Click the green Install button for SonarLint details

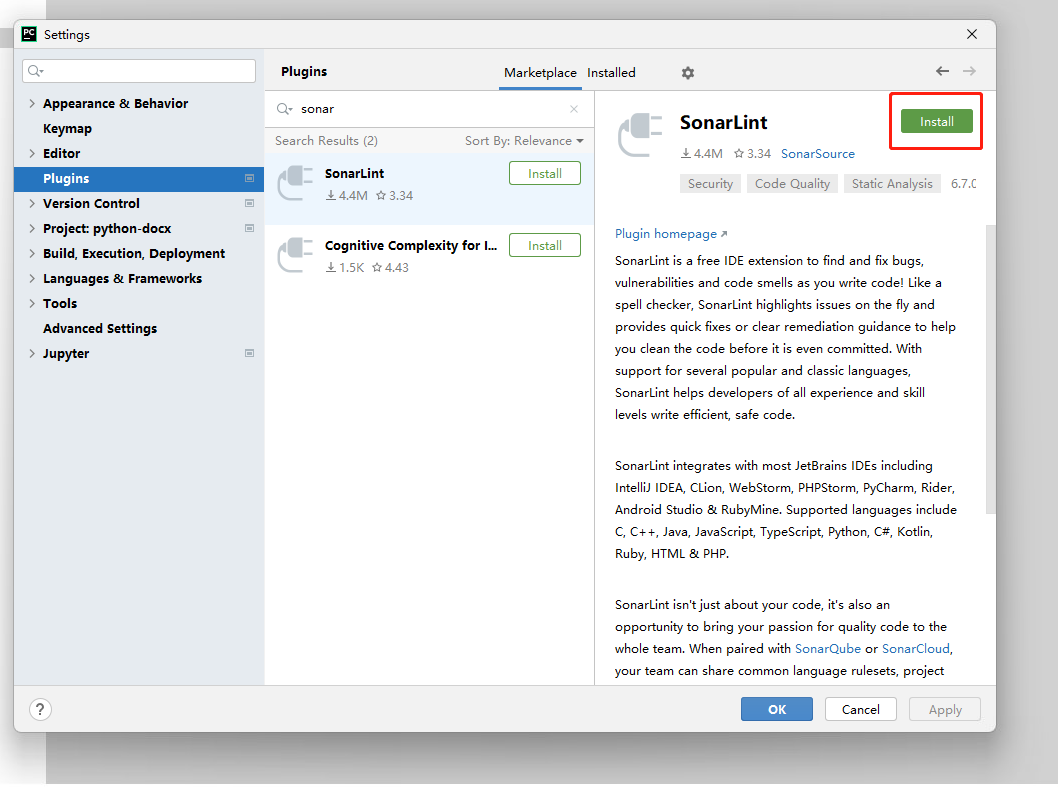[936, 122]
